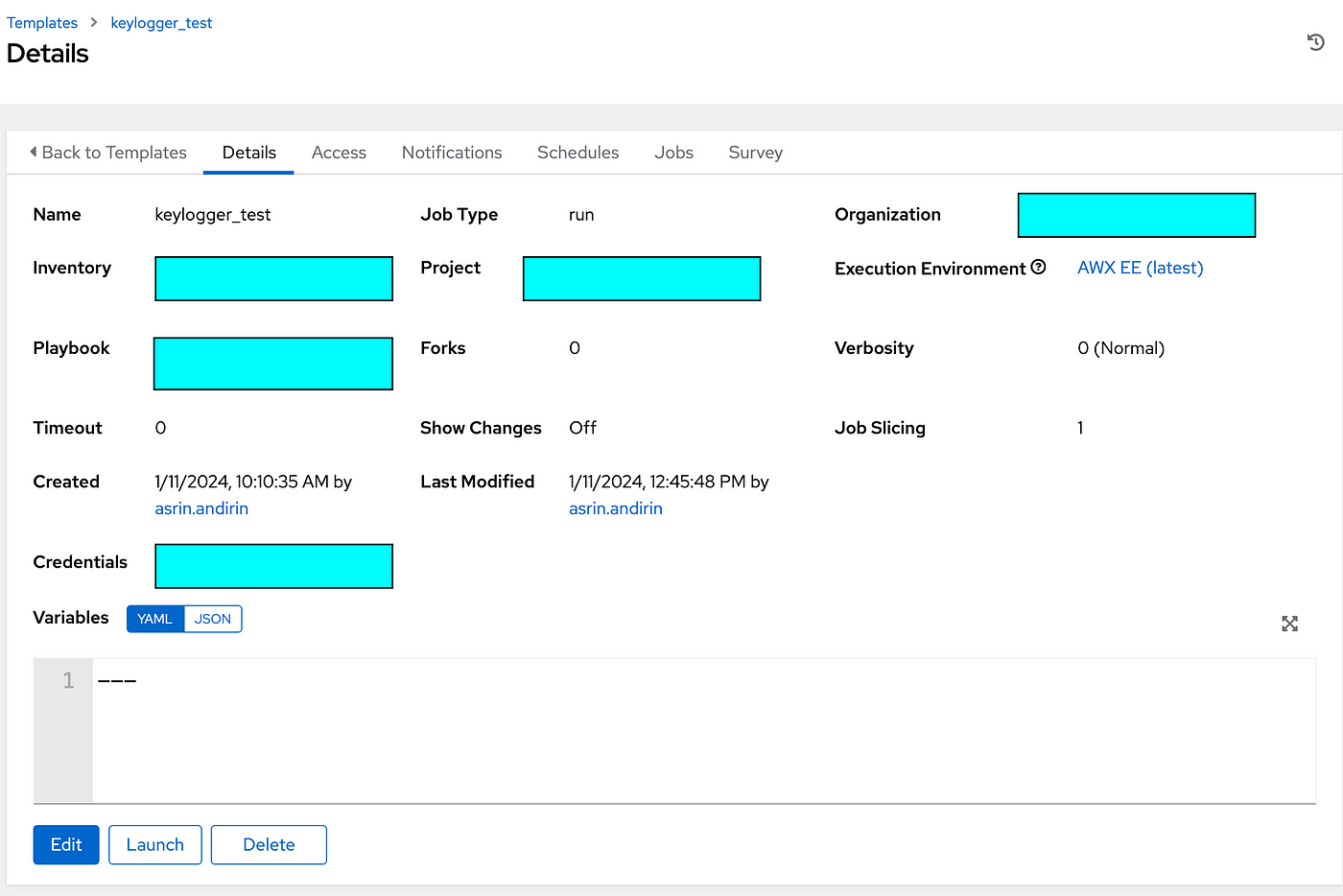Launch the keylogger_test template
1343x896 pixels.
coord(154,844)
